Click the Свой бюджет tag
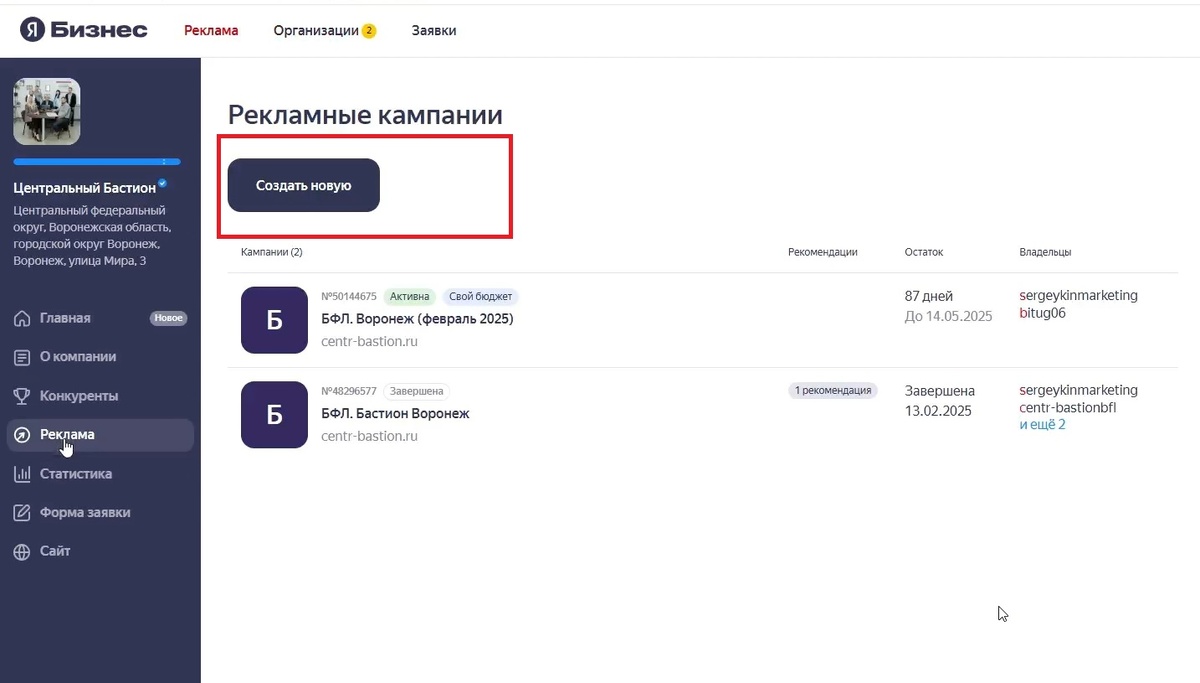The image size is (1200, 683). point(480,296)
